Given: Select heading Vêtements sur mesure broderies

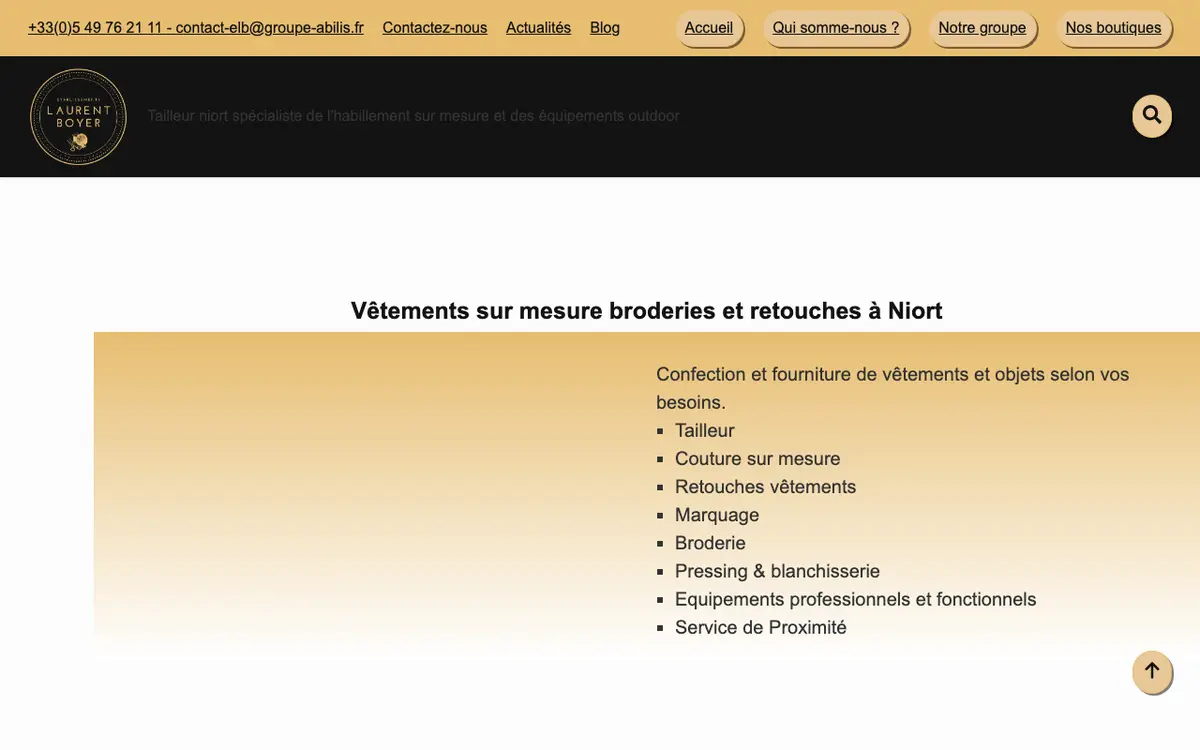Looking at the screenshot, I should (x=647, y=311).
